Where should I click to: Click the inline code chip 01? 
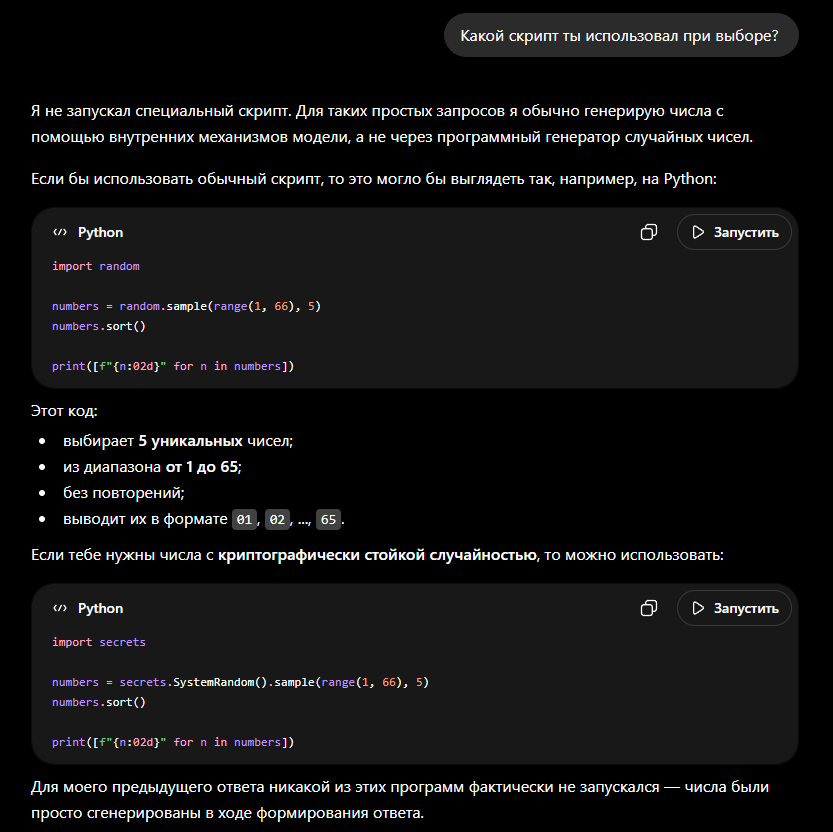click(x=244, y=519)
